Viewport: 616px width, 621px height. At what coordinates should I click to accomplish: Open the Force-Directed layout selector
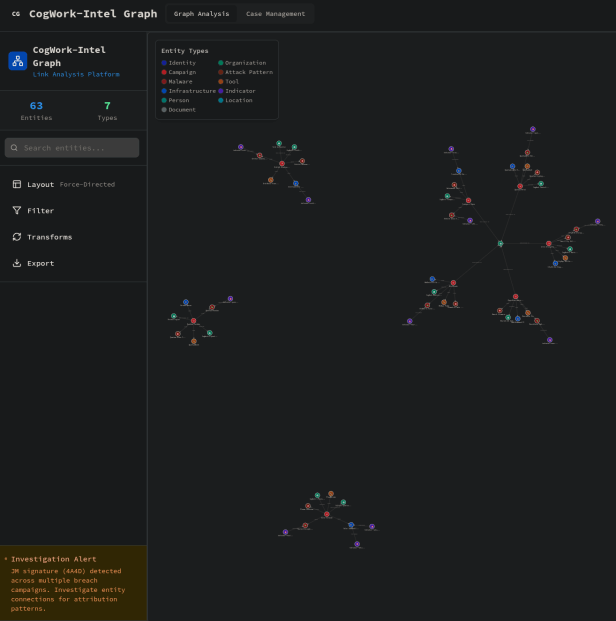(87, 184)
